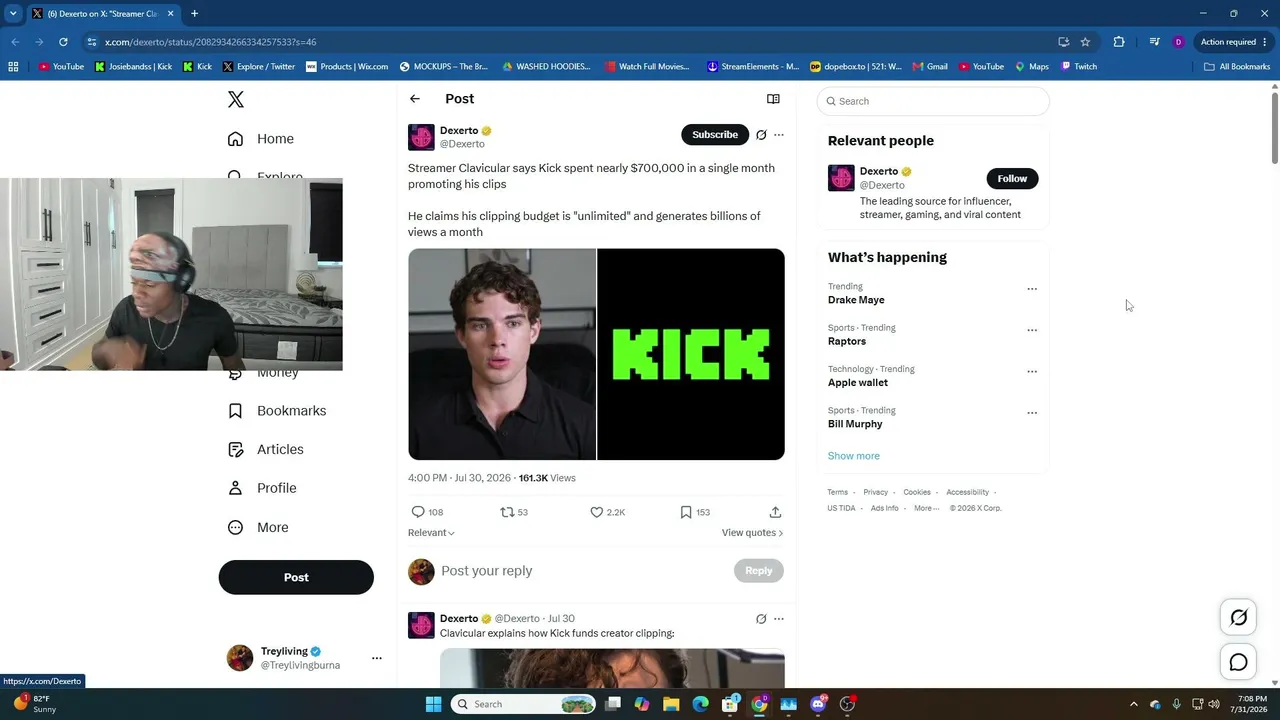The height and width of the screenshot is (720, 1280).
Task: Click the page vertical scrollbar
Action: click(1275, 385)
